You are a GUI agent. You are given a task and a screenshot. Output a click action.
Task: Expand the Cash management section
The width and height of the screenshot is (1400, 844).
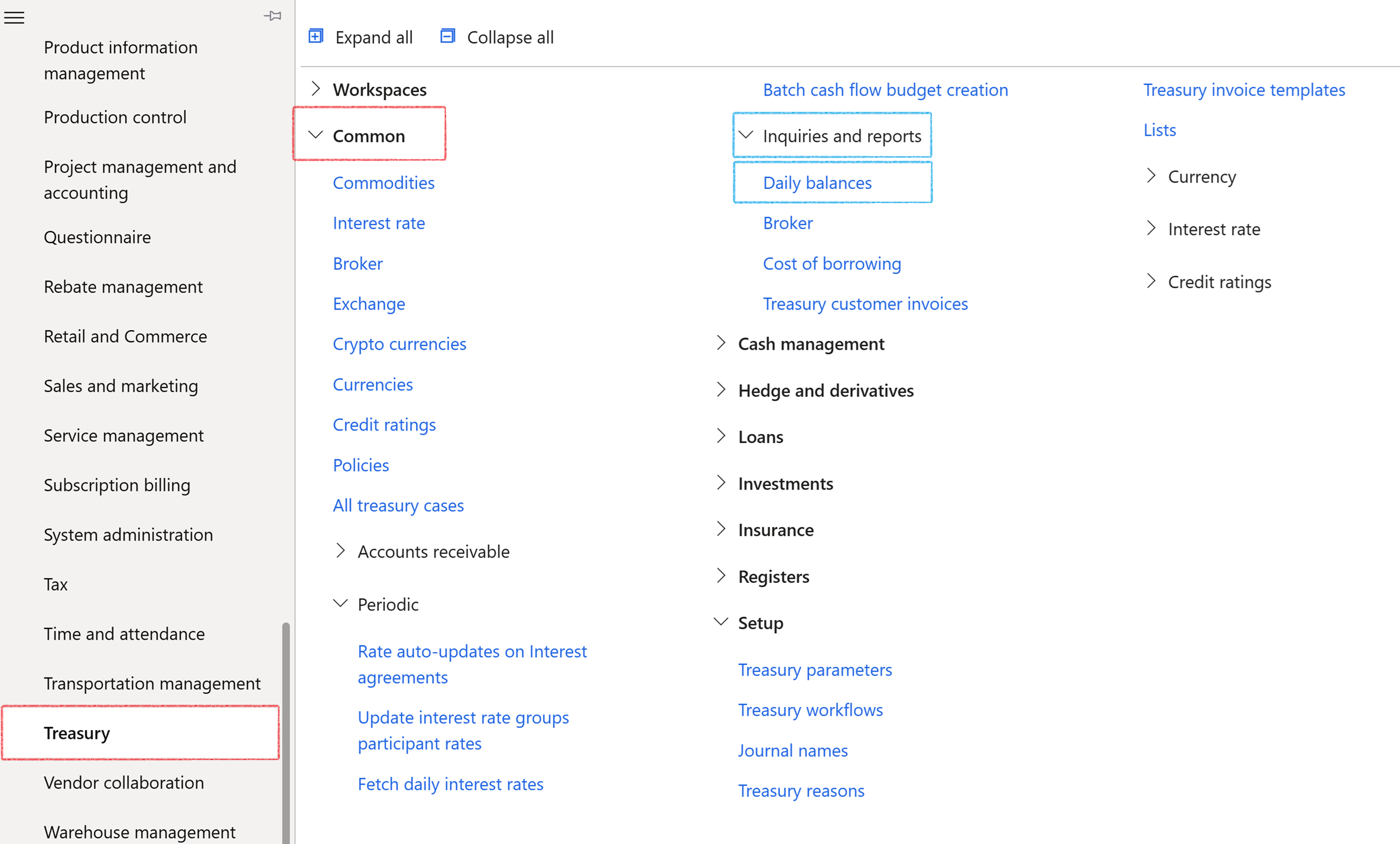(x=721, y=343)
